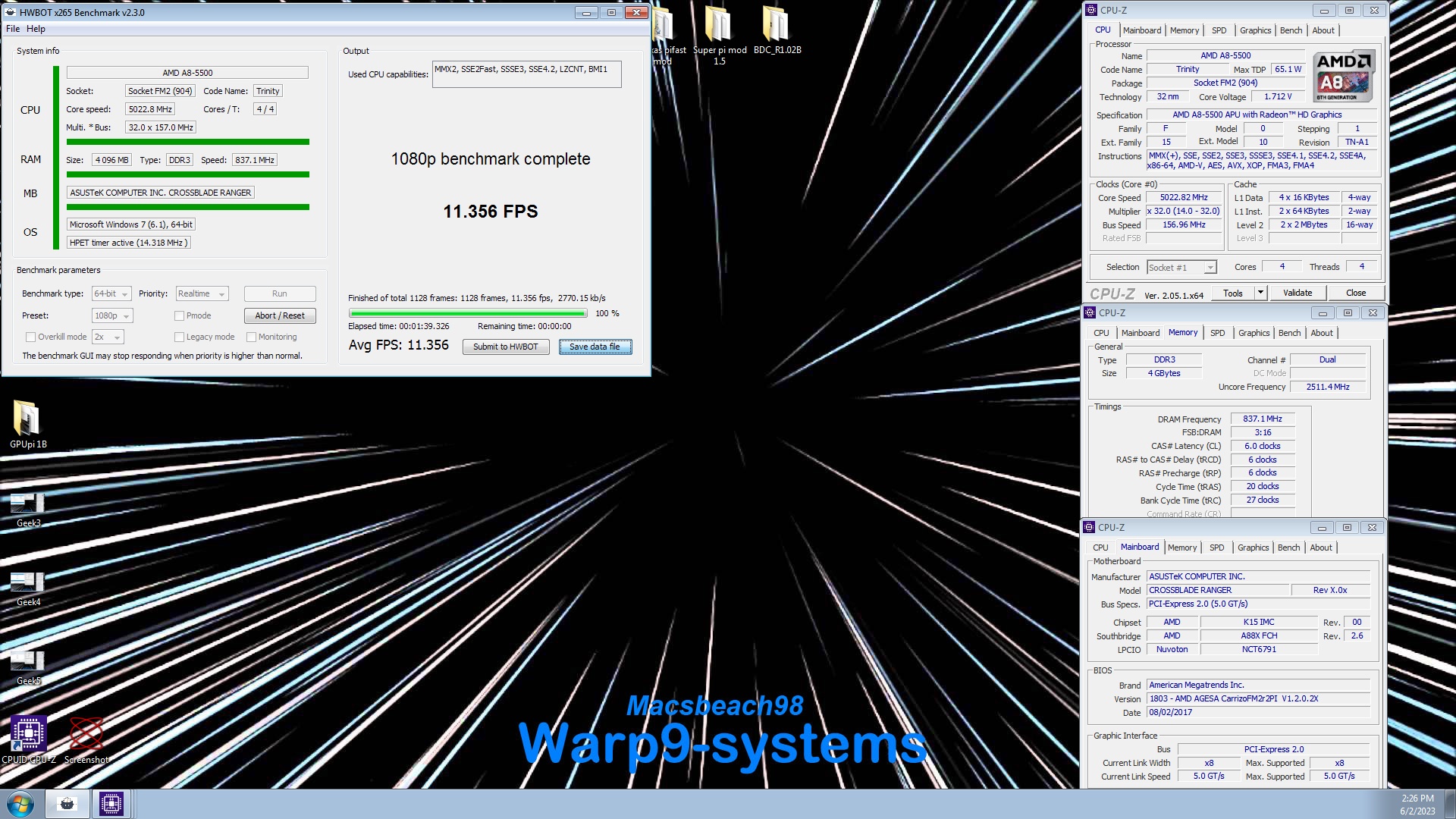
Task: Expand the Tools button dropdown arrow
Action: 1260,293
